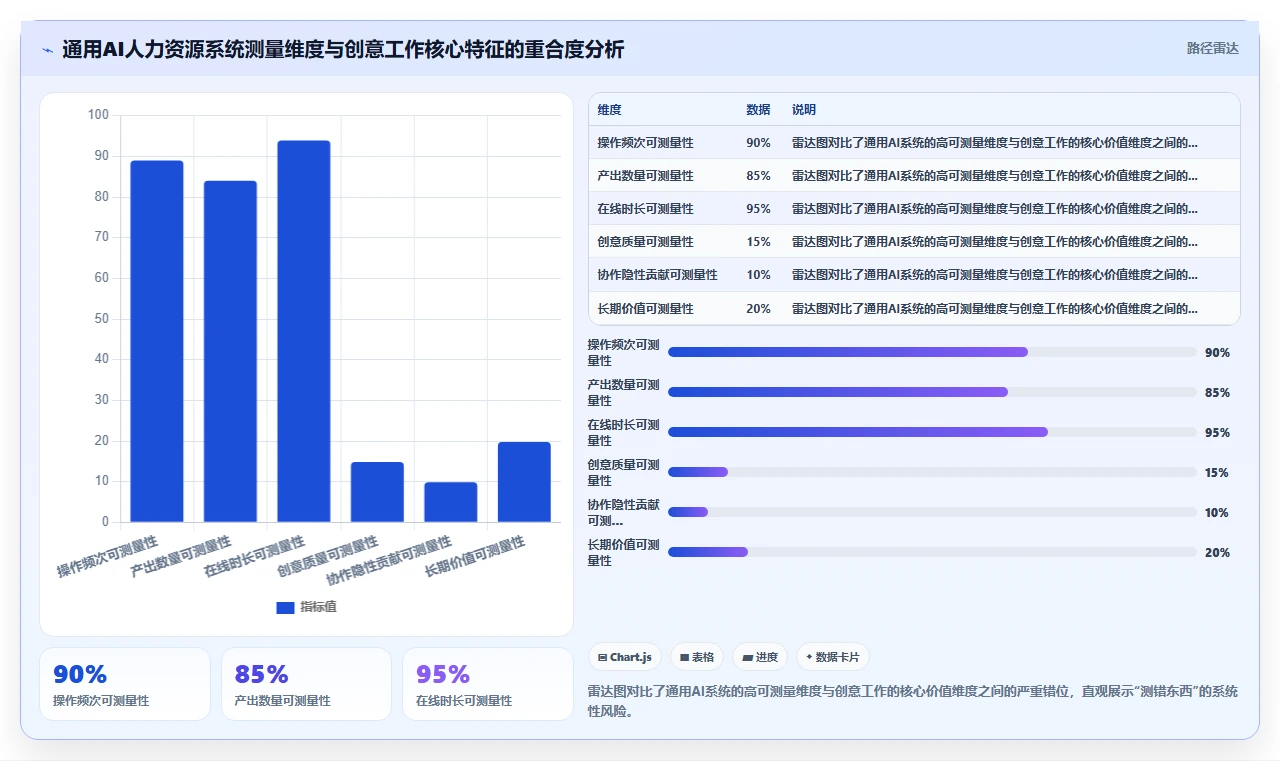Viewport: 1280px width, 761px height.
Task: Click the 20% label beside 长期价值 progress
Action: point(1217,553)
